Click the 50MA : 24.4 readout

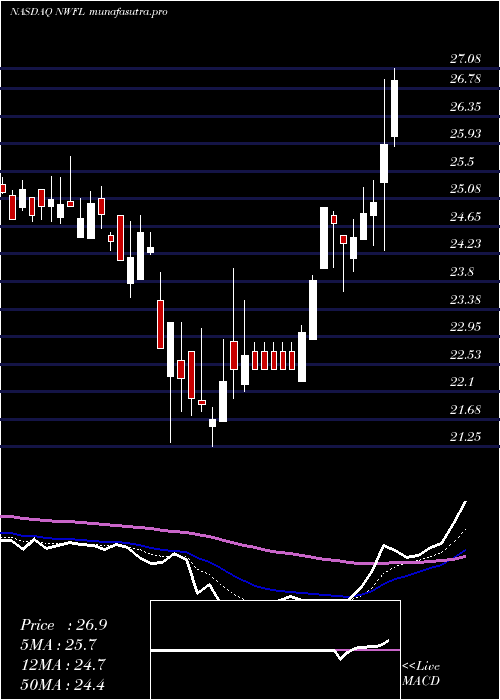pos(63,684)
